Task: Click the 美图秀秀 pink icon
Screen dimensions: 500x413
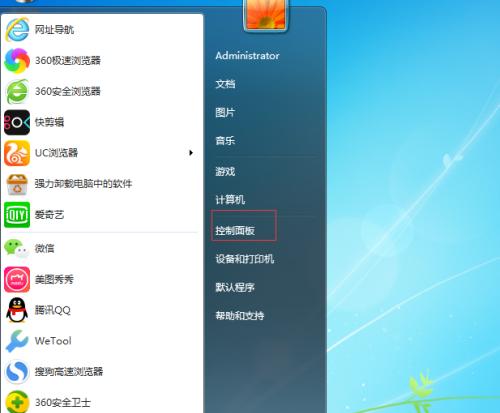Action: point(17,279)
